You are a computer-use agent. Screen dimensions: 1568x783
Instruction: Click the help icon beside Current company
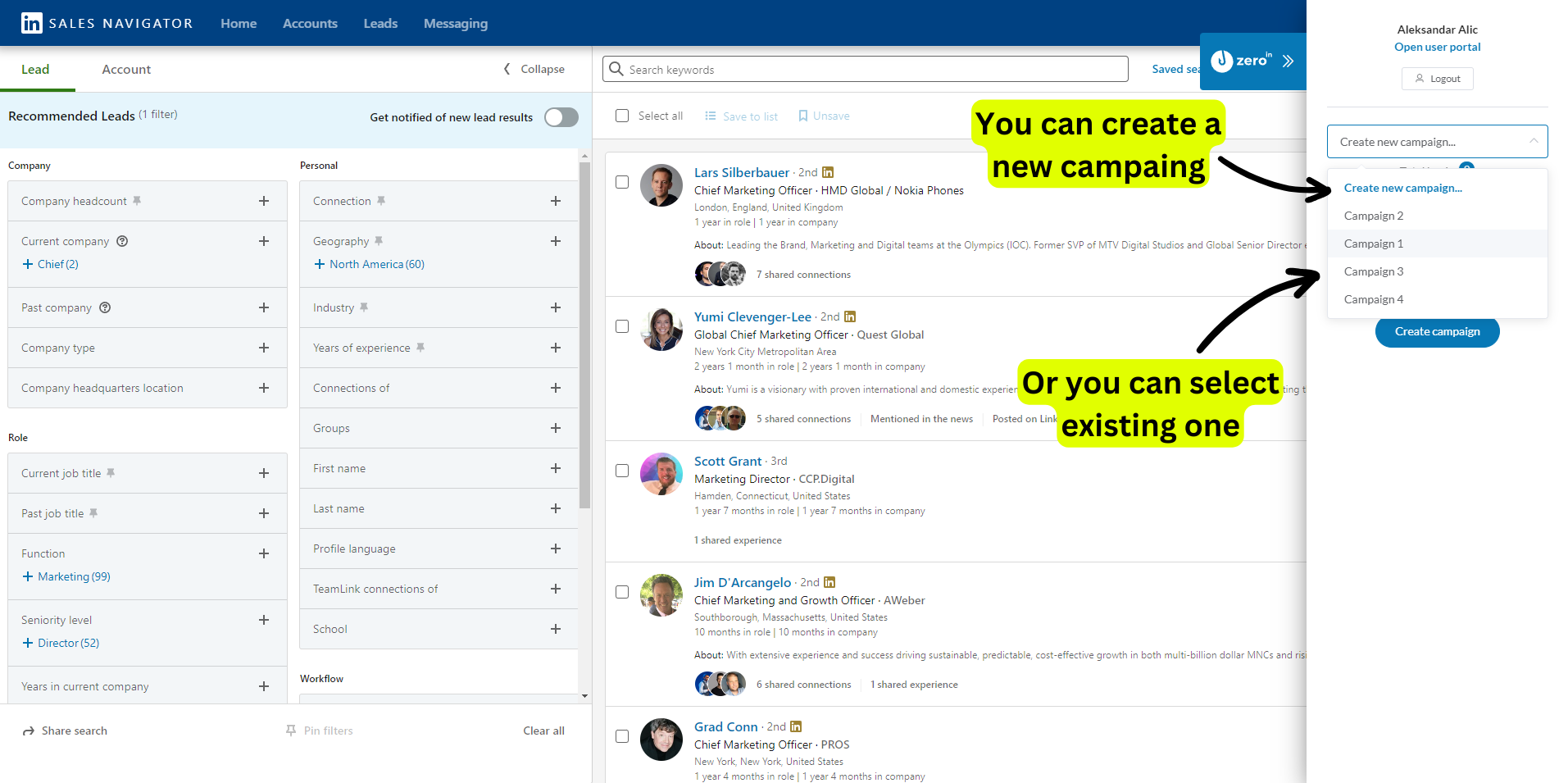pyautogui.click(x=122, y=241)
